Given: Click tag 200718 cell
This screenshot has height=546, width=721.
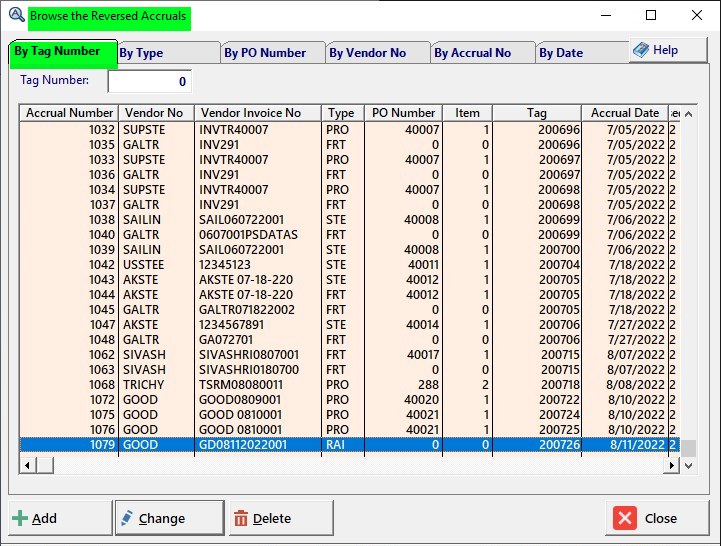Looking at the screenshot, I should coord(560,385).
